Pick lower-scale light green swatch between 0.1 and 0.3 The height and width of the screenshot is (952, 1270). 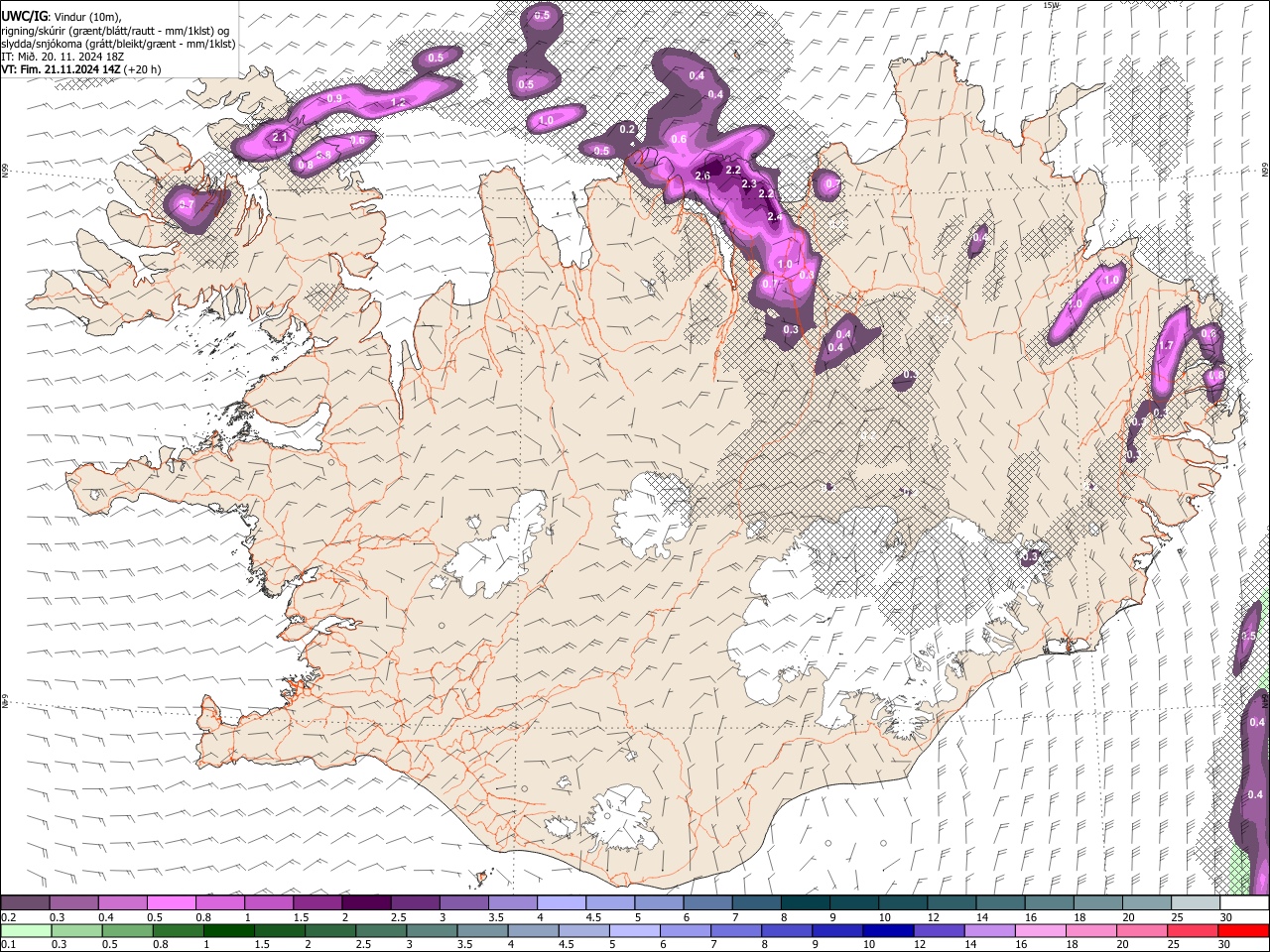click(25, 931)
